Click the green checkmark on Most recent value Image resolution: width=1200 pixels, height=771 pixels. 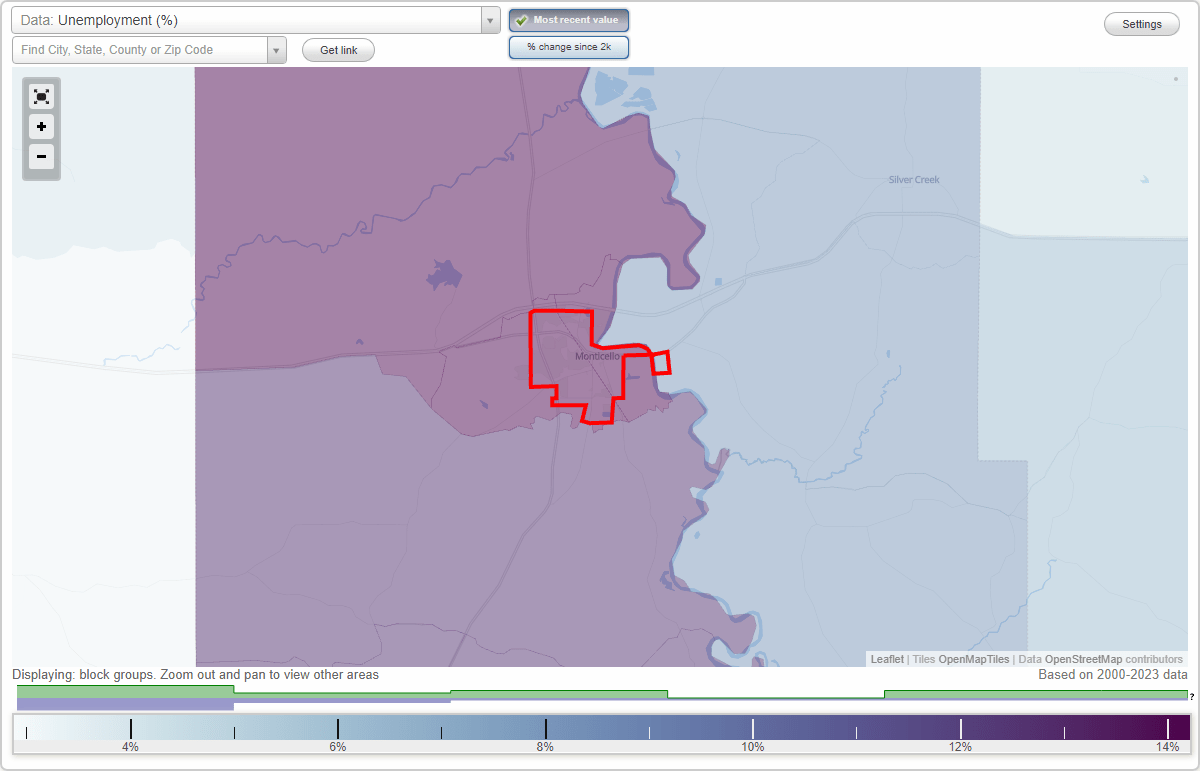(521, 19)
